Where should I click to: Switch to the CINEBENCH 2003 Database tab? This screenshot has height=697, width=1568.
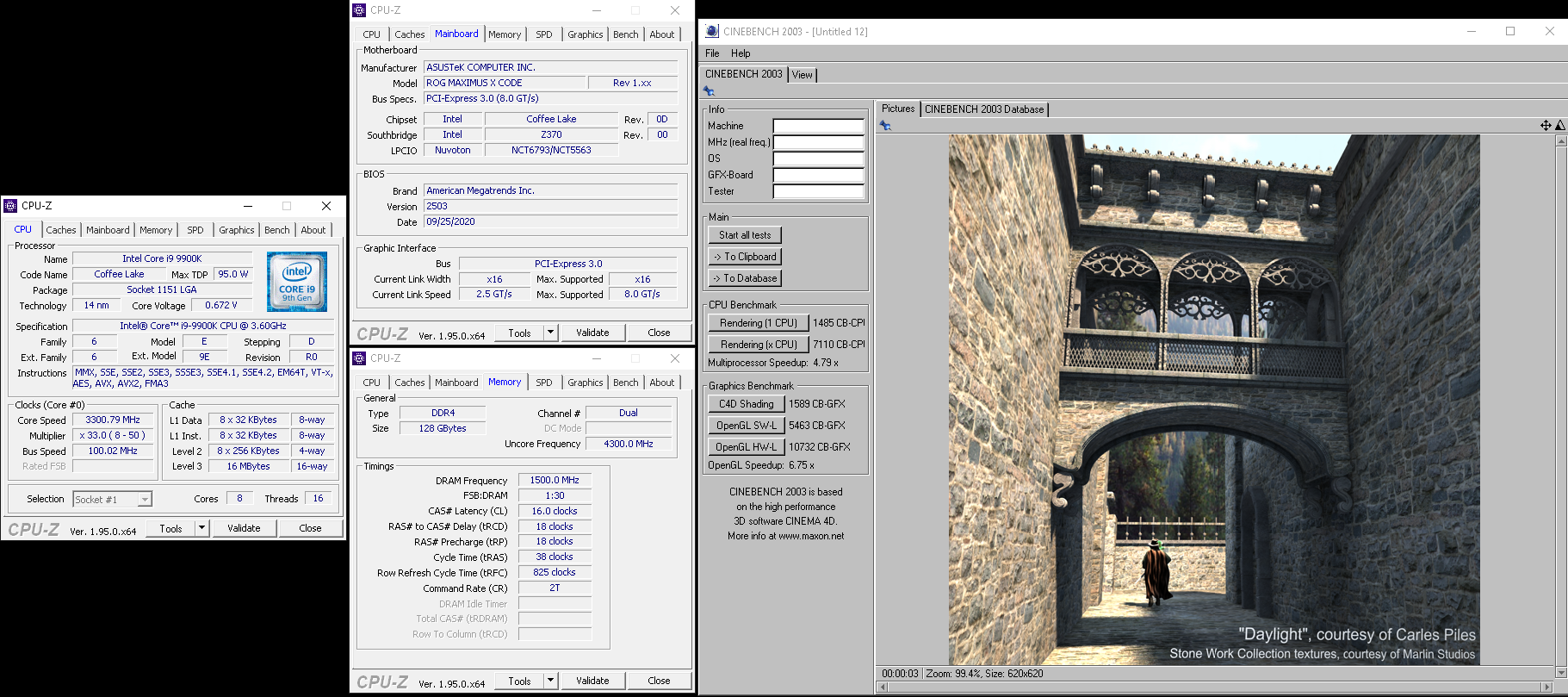pos(984,109)
